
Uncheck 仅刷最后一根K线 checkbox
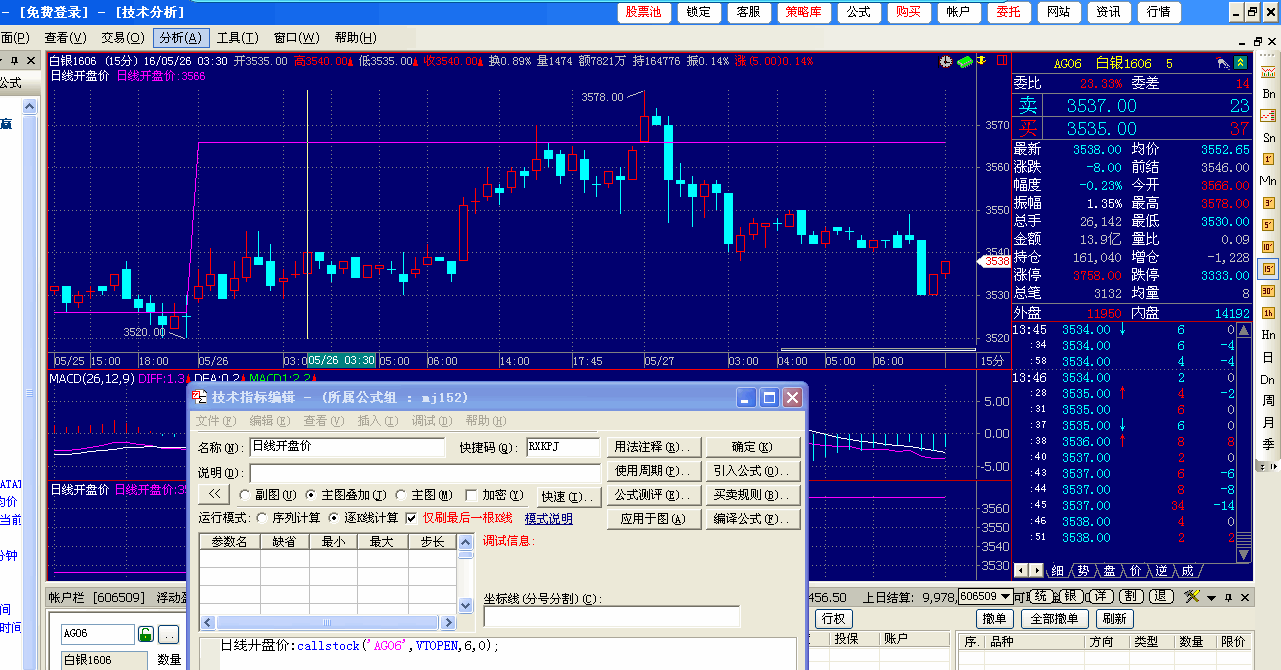click(x=411, y=518)
